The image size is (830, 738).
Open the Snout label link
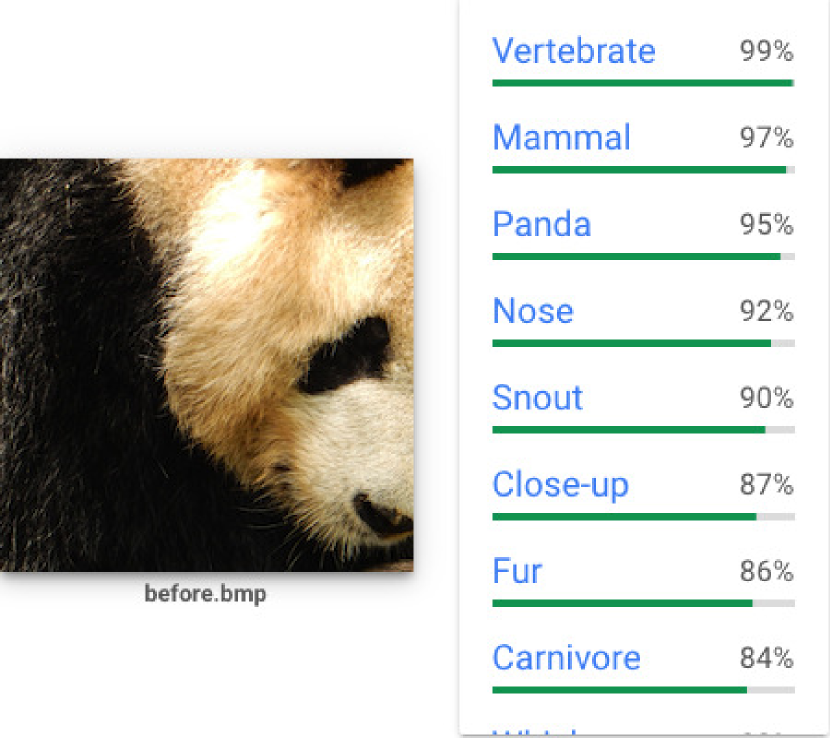pyautogui.click(x=537, y=399)
